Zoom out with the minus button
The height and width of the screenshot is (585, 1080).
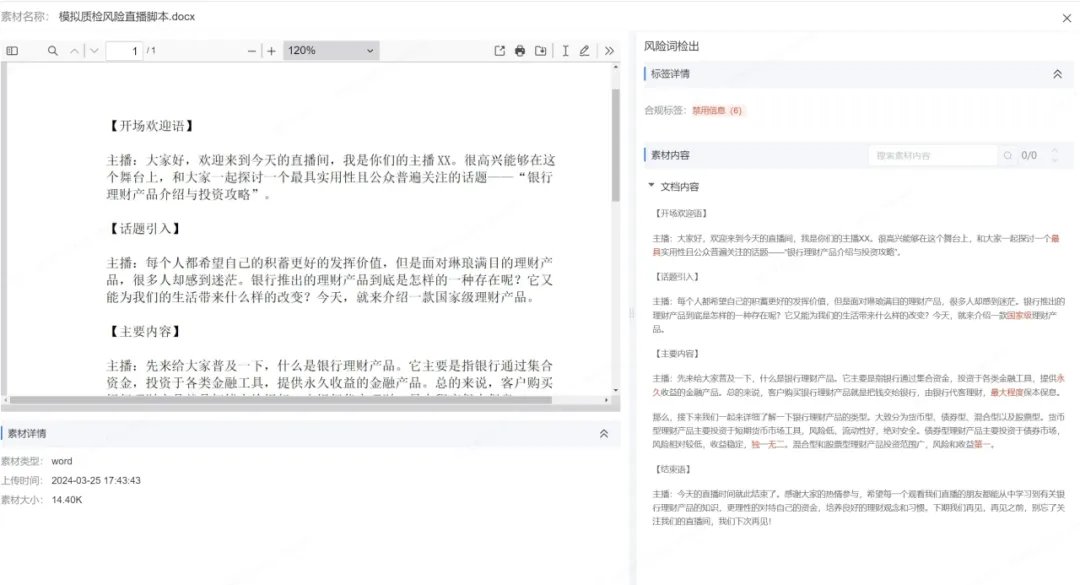253,51
